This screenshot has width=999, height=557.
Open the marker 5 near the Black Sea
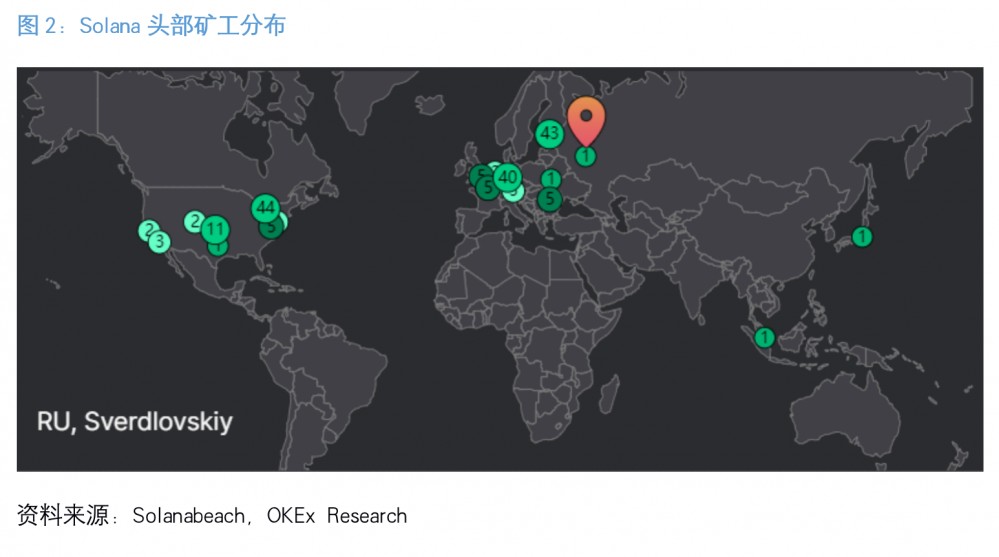click(549, 200)
